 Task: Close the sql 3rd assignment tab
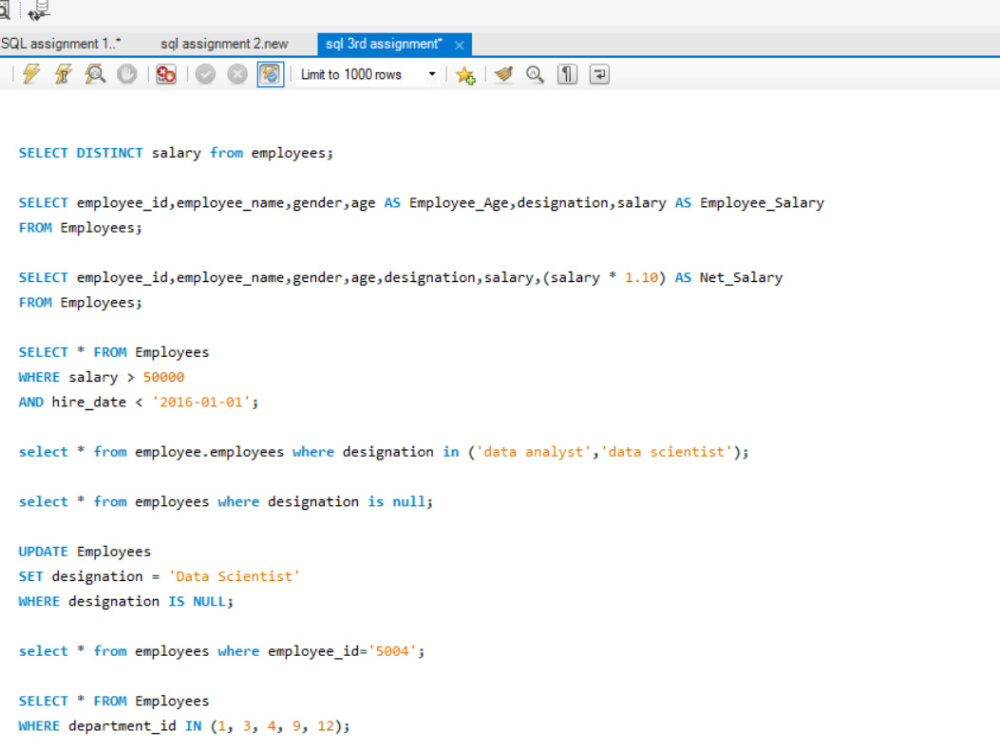(459, 45)
